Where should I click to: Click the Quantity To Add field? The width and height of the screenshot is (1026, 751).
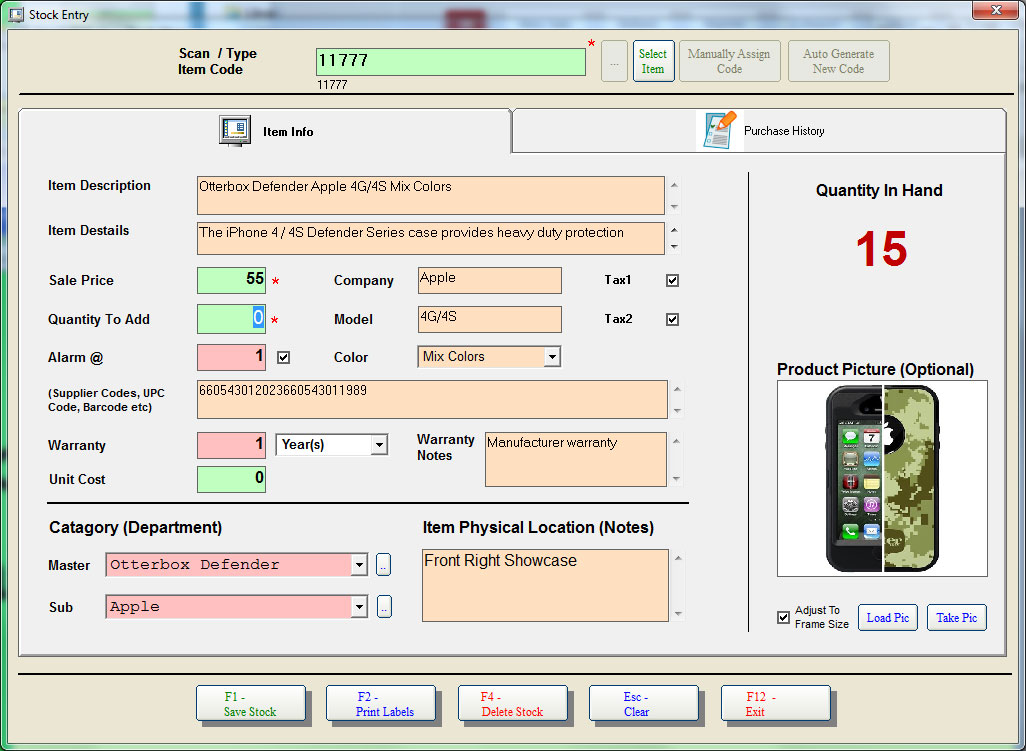click(x=232, y=319)
